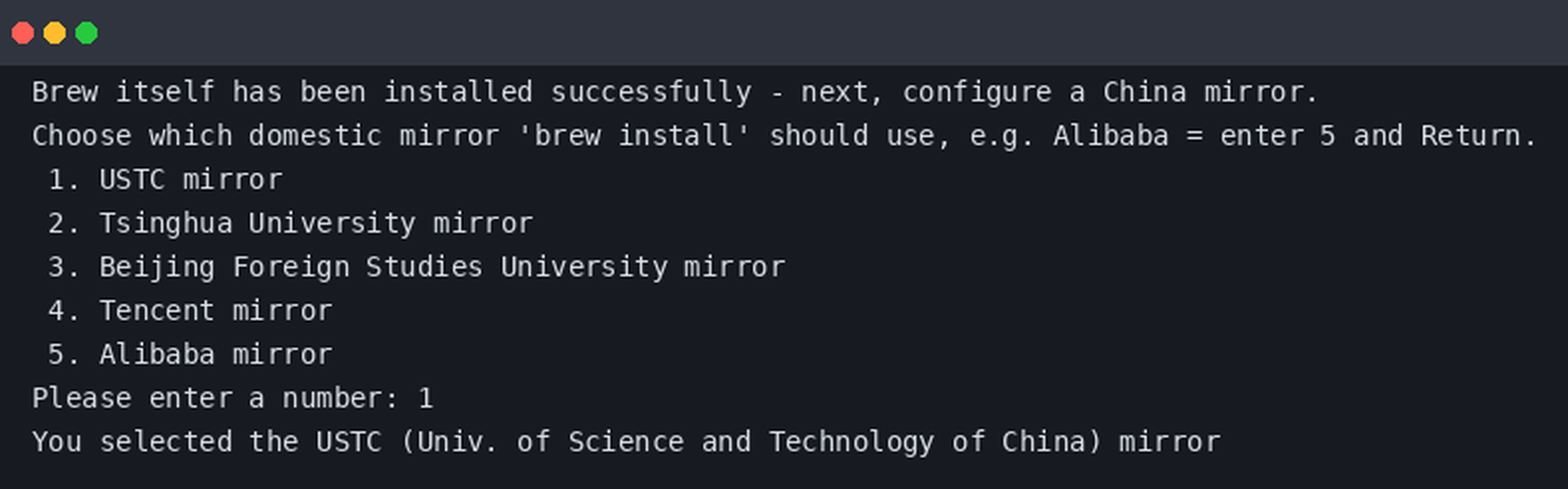This screenshot has width=1568, height=489.
Task: Click "Brew itself has been installed successfully" text
Action: coord(392,91)
